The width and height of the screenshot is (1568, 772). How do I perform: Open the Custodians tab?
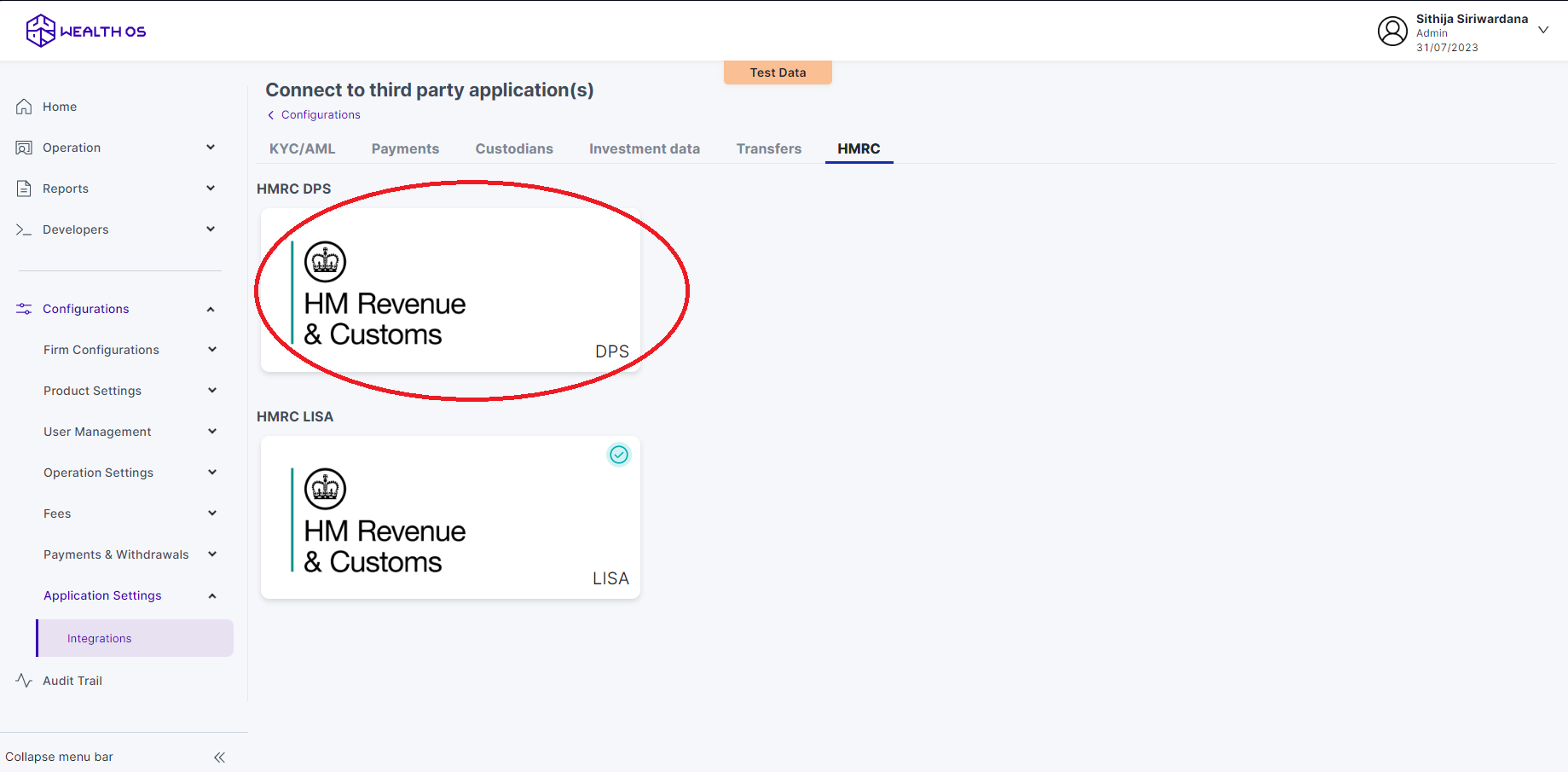(x=514, y=148)
